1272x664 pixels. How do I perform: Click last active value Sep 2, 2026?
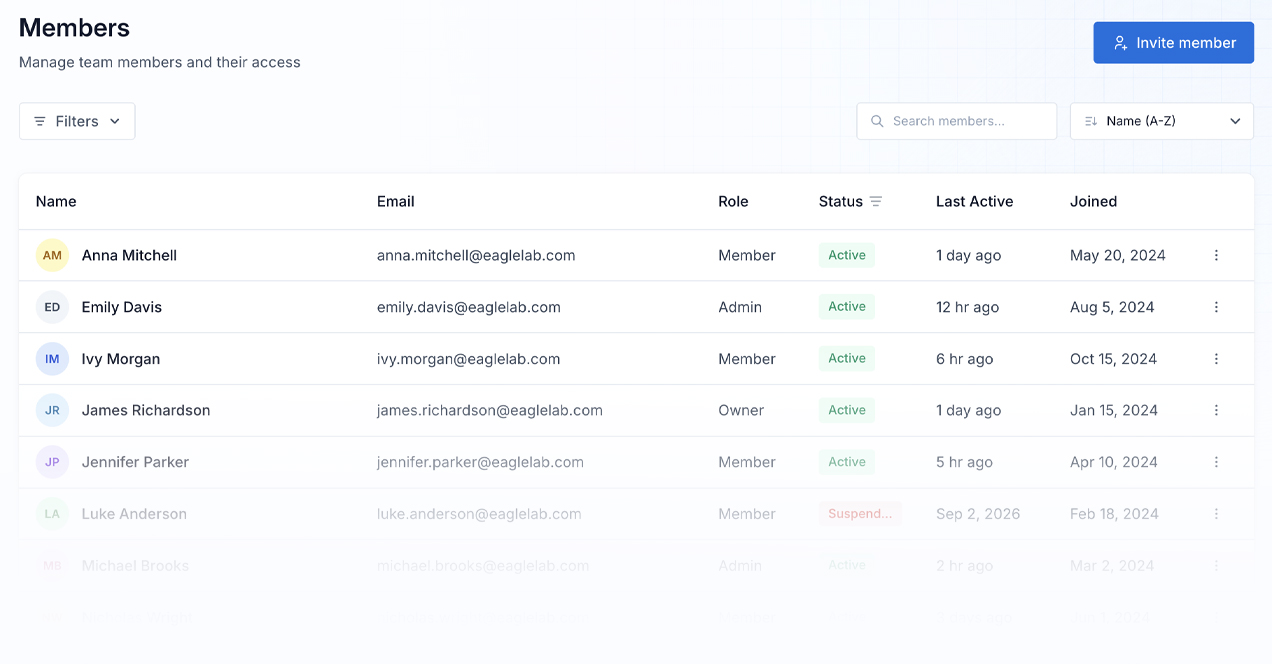978,514
